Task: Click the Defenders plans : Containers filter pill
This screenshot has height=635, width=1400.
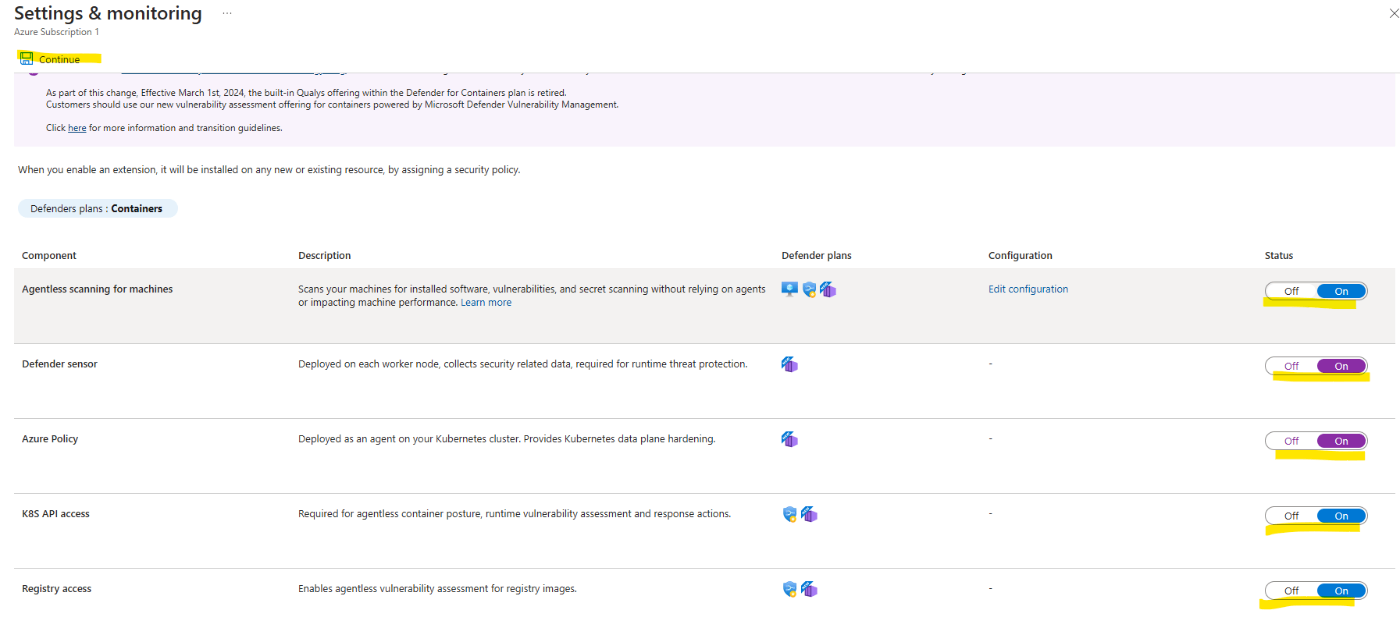Action: tap(97, 209)
